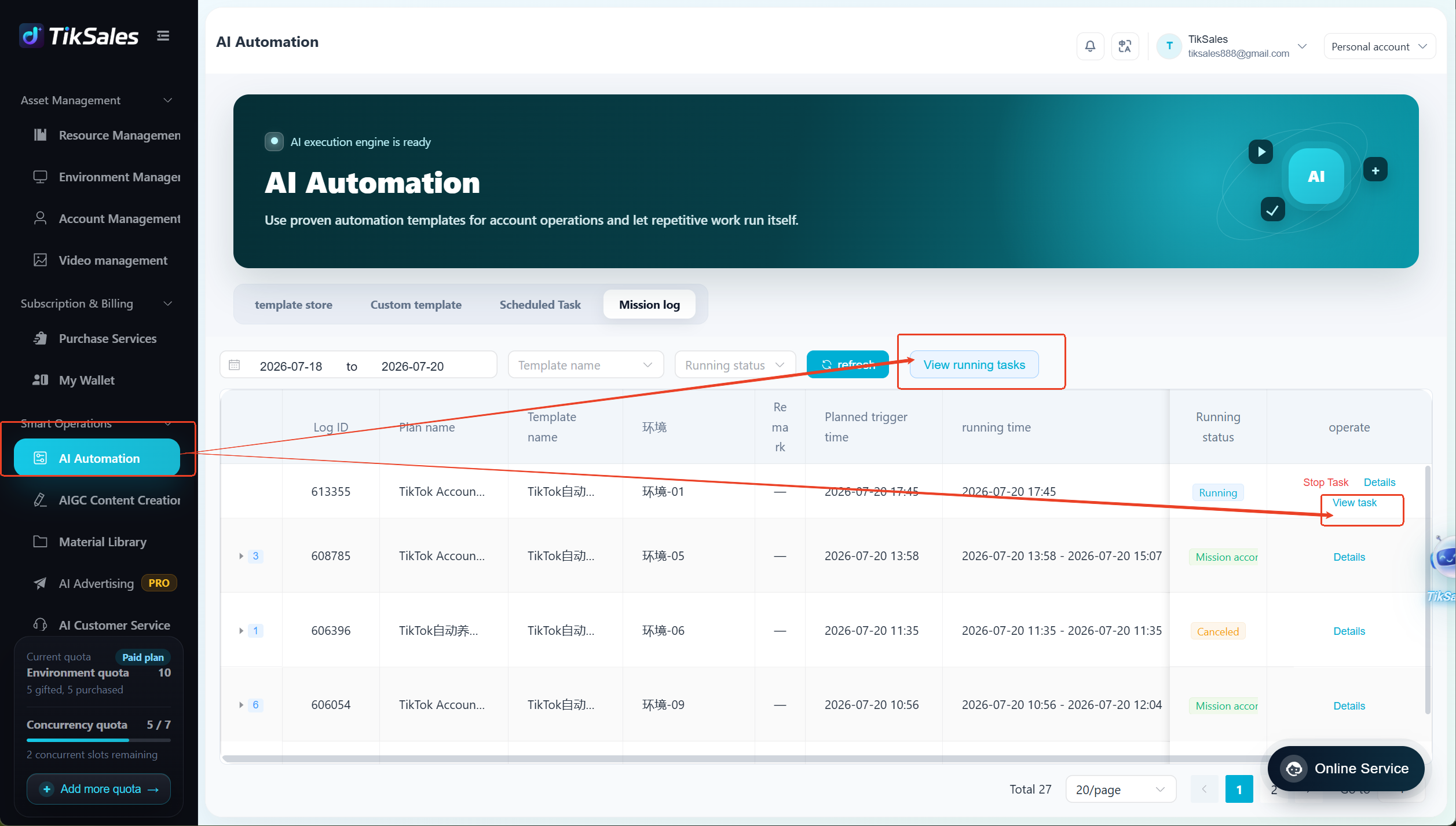Click the checkmark icon in AI banner

[1272, 210]
